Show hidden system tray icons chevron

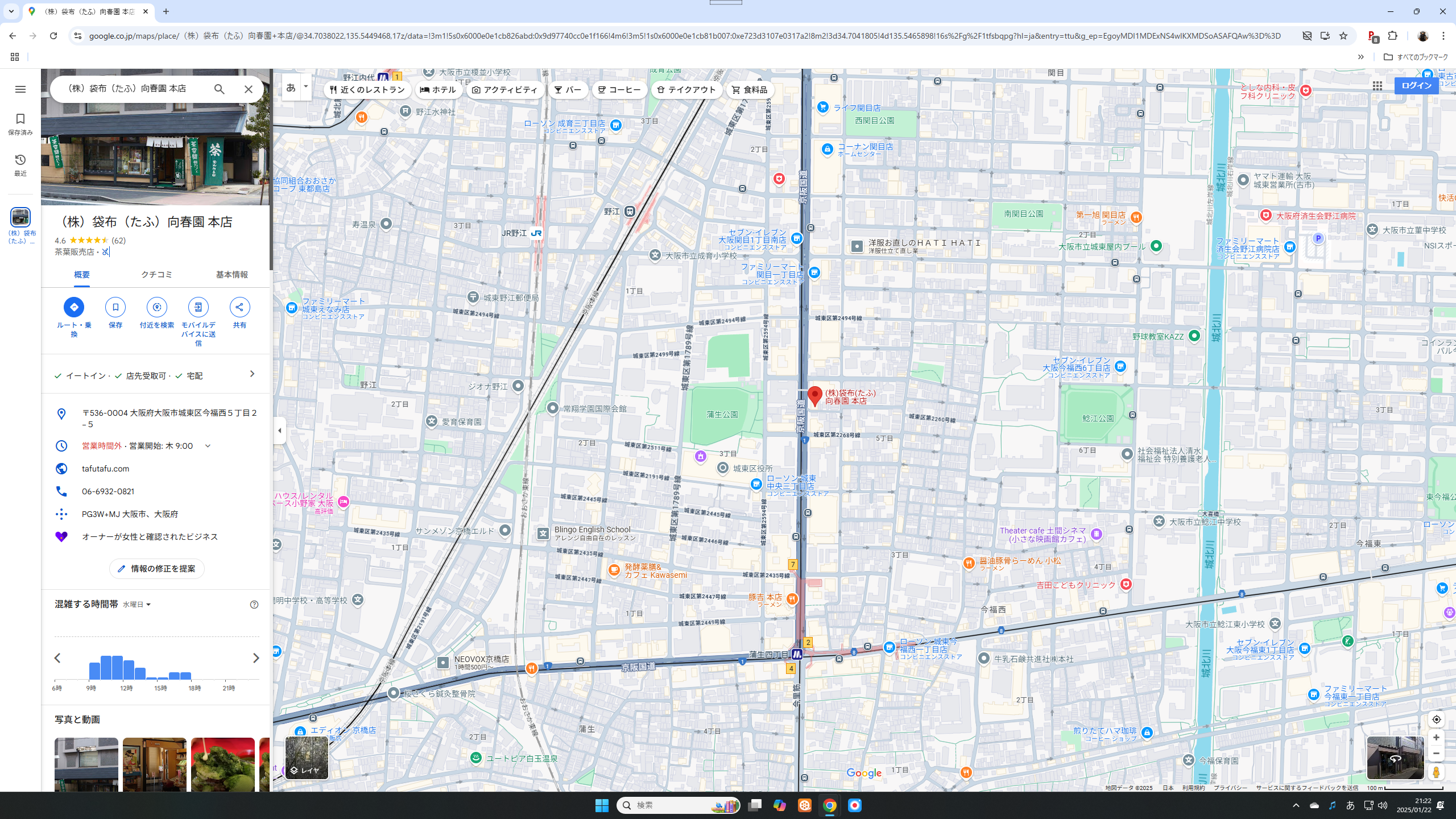click(x=1296, y=805)
